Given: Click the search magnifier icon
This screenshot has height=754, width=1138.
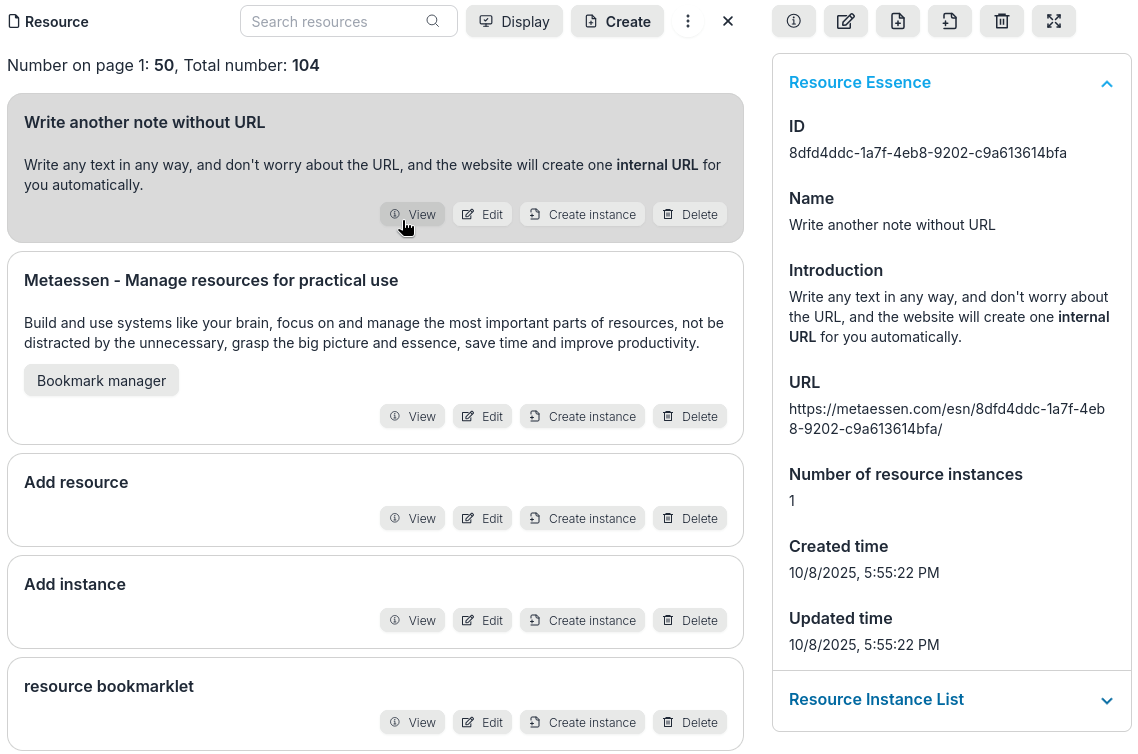Looking at the screenshot, I should 433,21.
